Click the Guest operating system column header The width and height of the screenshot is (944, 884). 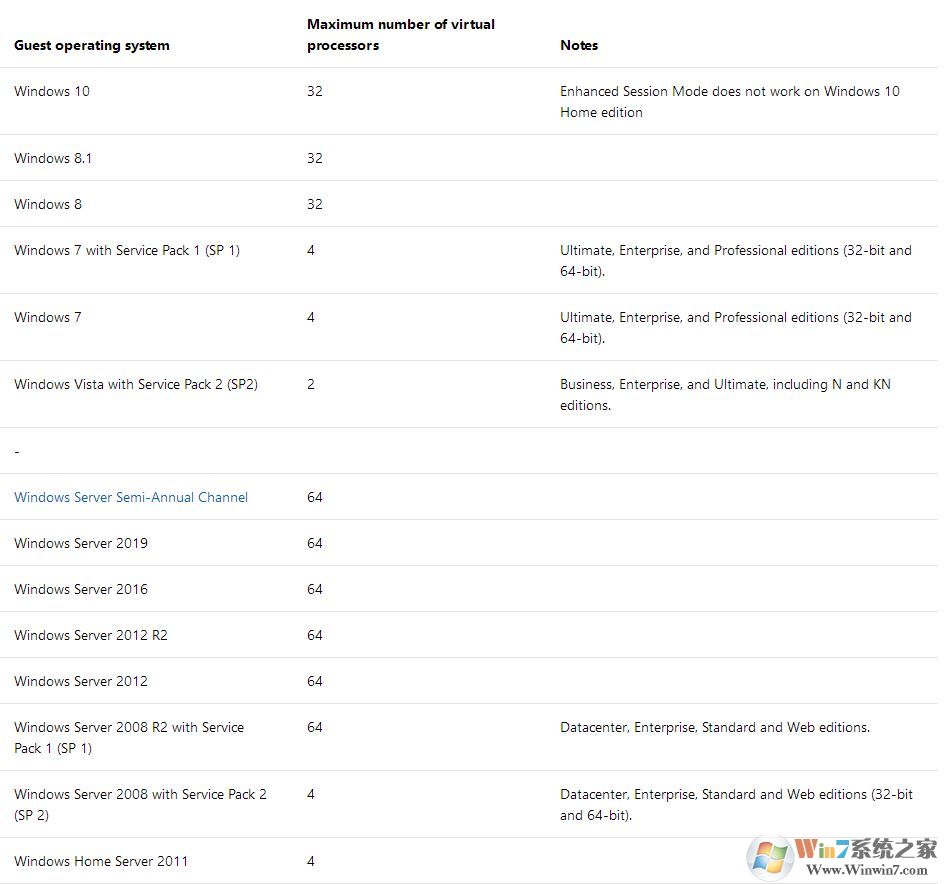(x=92, y=45)
